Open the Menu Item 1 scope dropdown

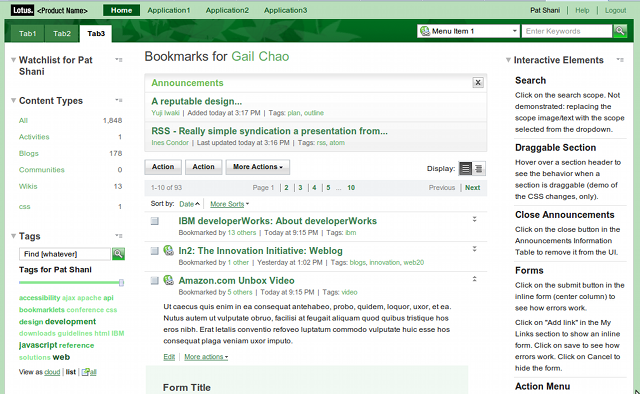pos(469,31)
